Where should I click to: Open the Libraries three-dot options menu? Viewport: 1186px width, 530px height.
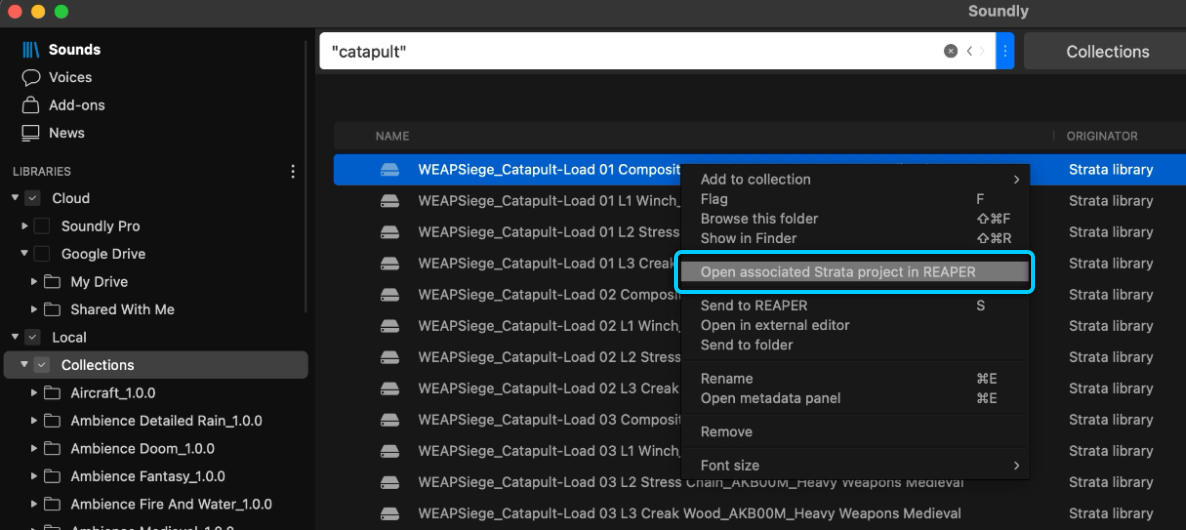pos(293,172)
